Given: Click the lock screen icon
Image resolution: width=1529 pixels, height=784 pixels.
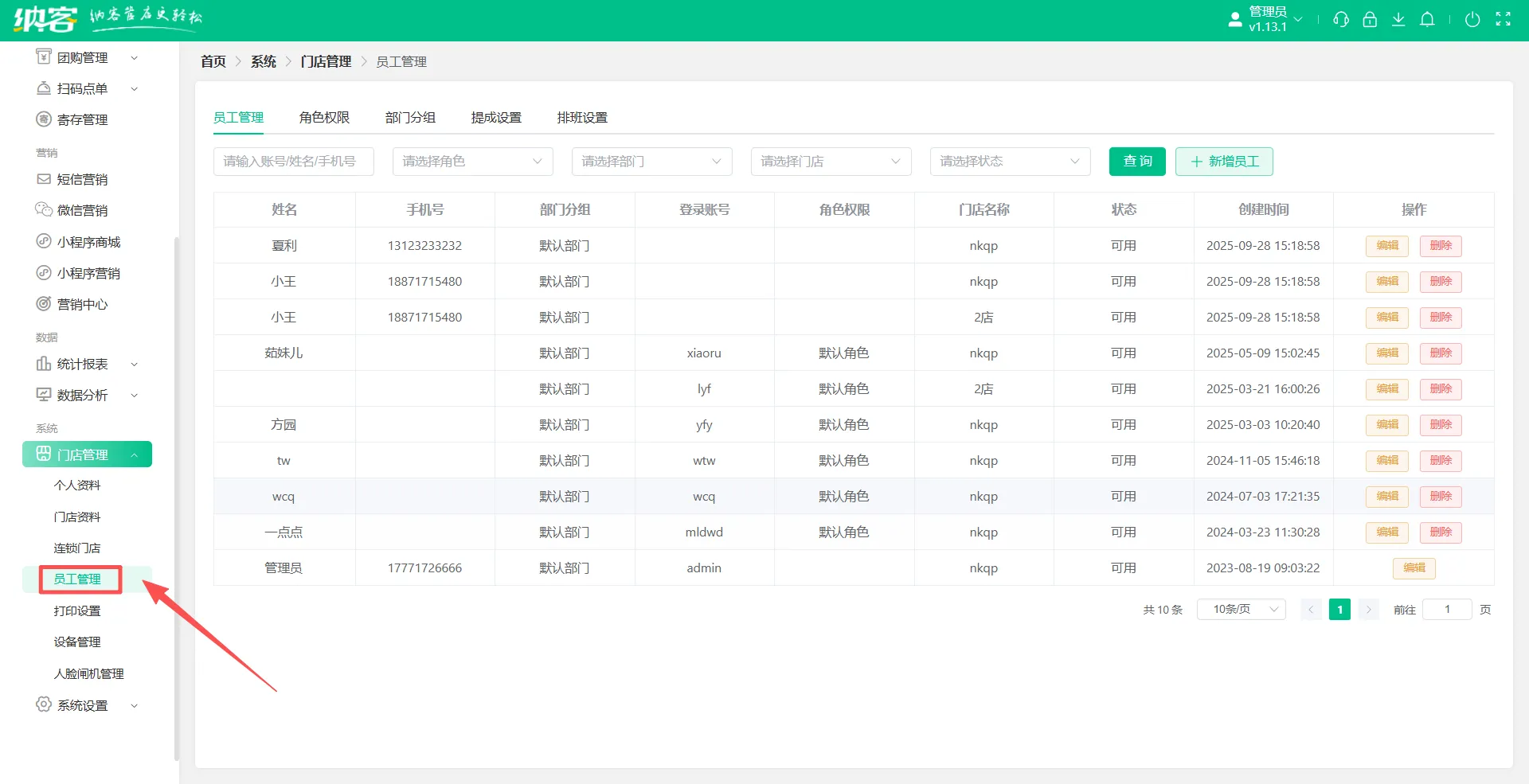Looking at the screenshot, I should point(1370,20).
